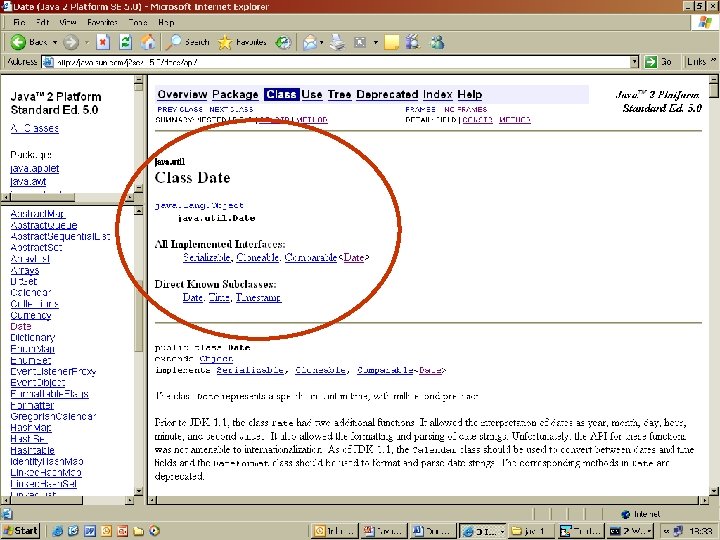Screen dimensions: 720x540
Task: Click the packages frame horizontal scrollbar thumb
Action: point(43,197)
